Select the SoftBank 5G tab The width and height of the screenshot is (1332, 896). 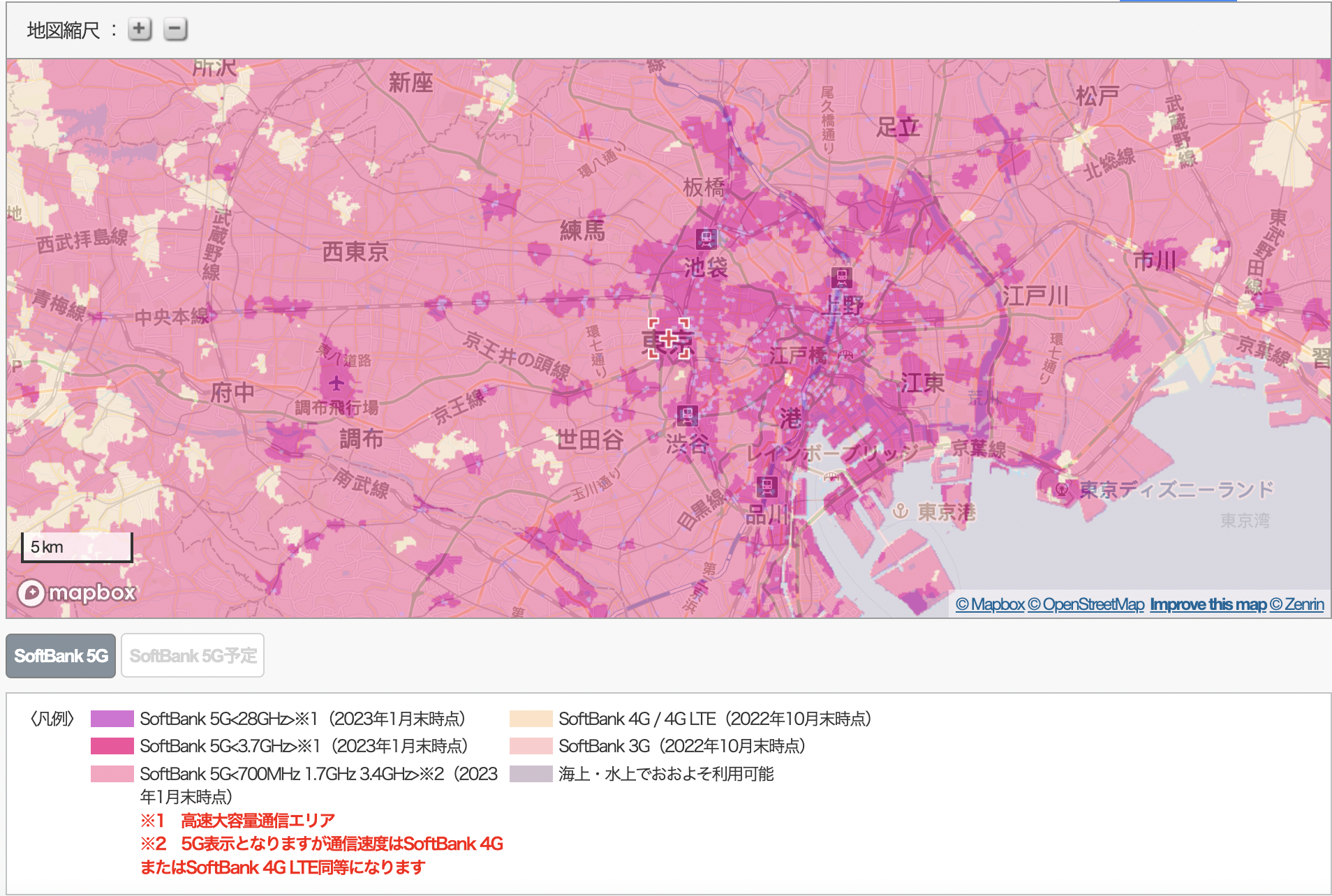click(61, 656)
